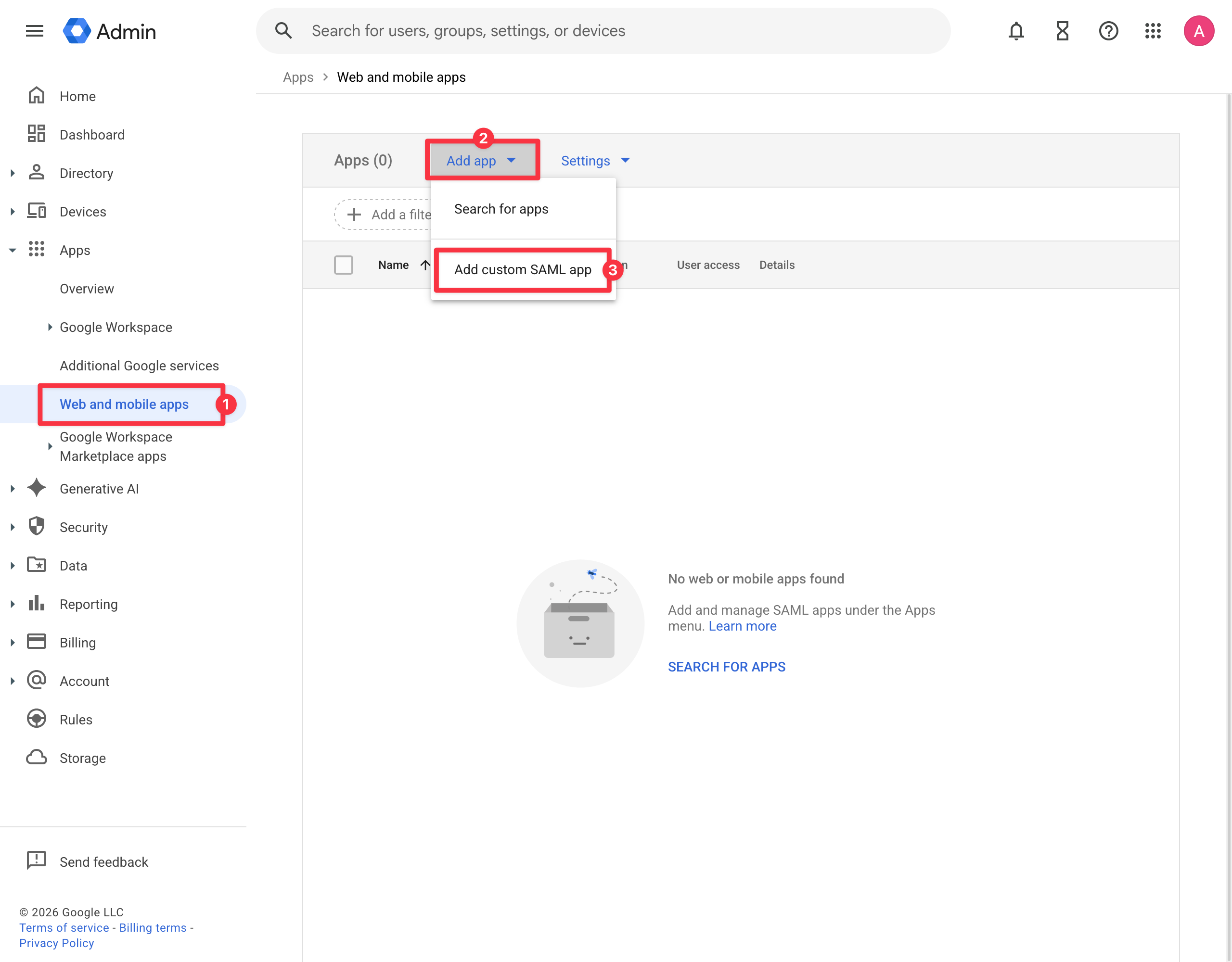The height and width of the screenshot is (962, 1232).
Task: Sort by the Name column arrow
Action: (x=425, y=265)
